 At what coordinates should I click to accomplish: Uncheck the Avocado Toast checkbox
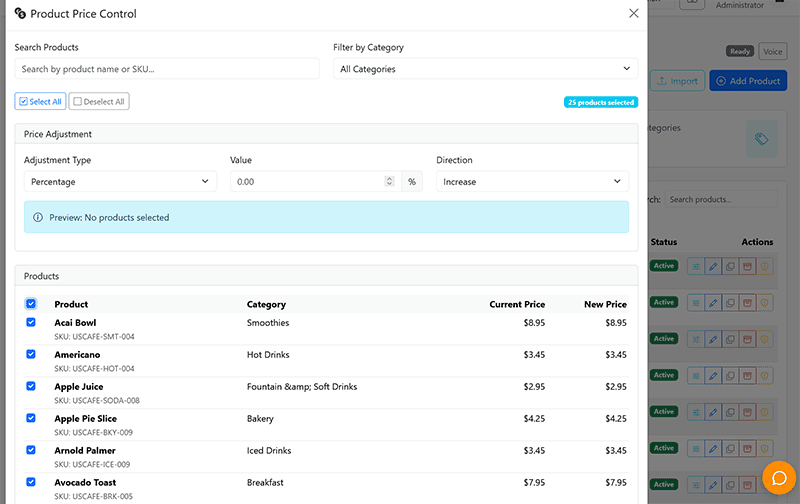31,482
